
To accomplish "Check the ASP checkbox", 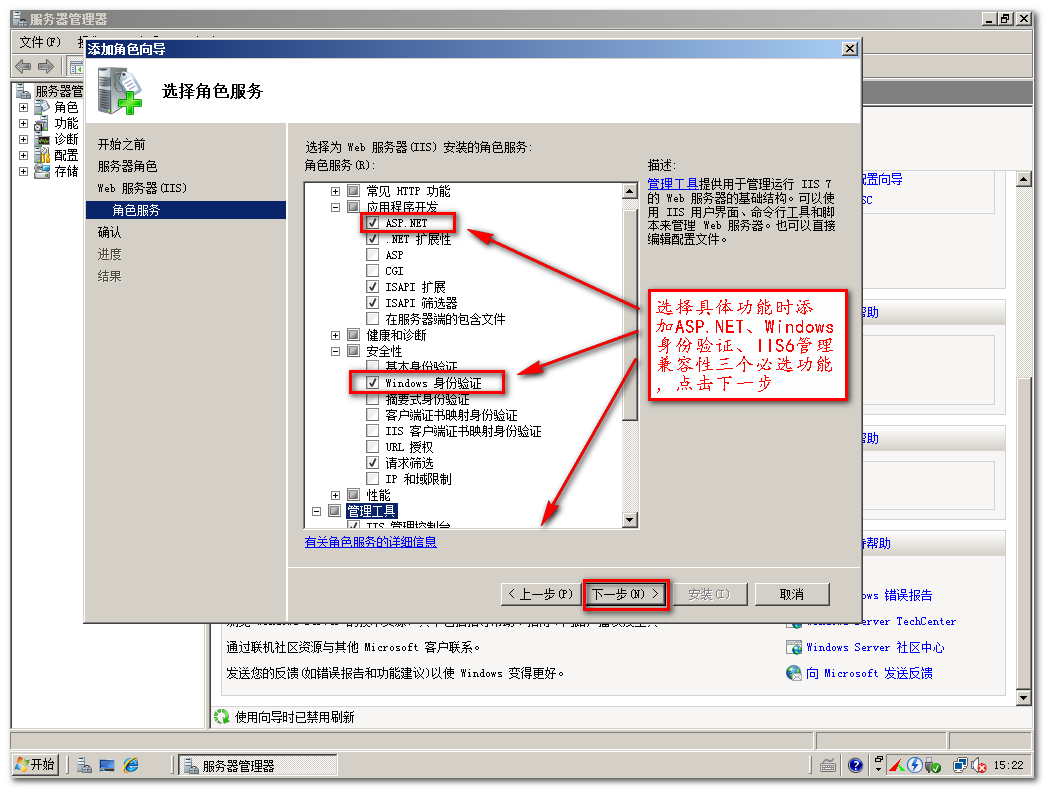I will [373, 255].
